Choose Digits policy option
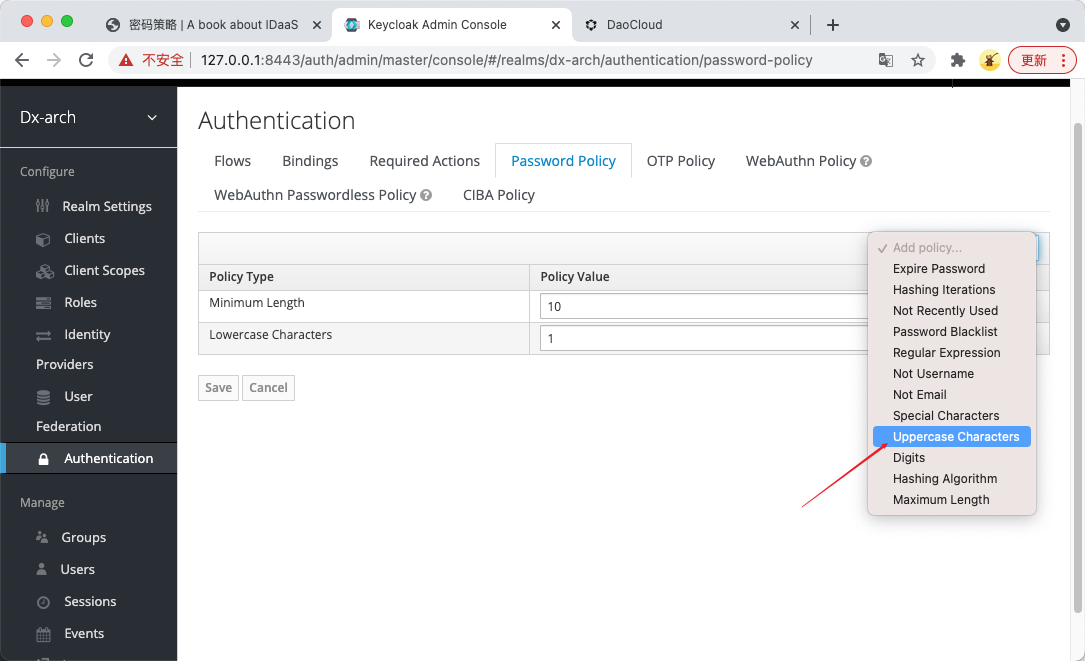Image resolution: width=1085 pixels, height=661 pixels. tap(952, 458)
